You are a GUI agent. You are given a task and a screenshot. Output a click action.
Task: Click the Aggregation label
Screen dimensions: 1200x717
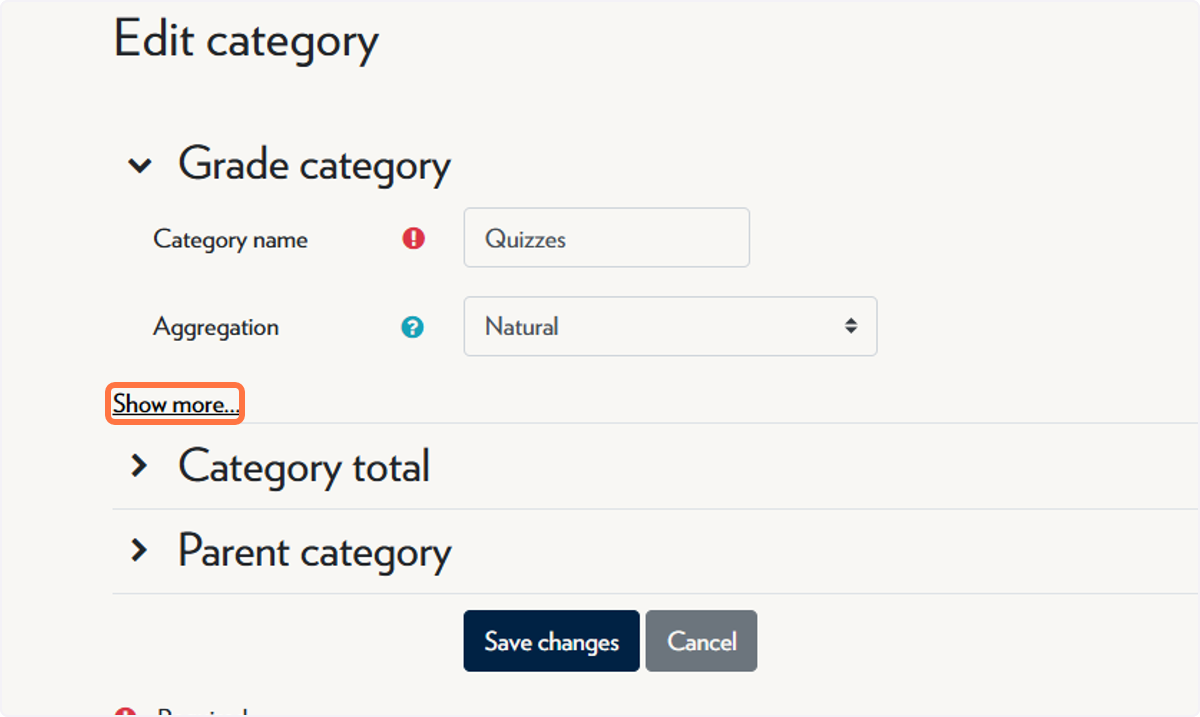click(216, 327)
